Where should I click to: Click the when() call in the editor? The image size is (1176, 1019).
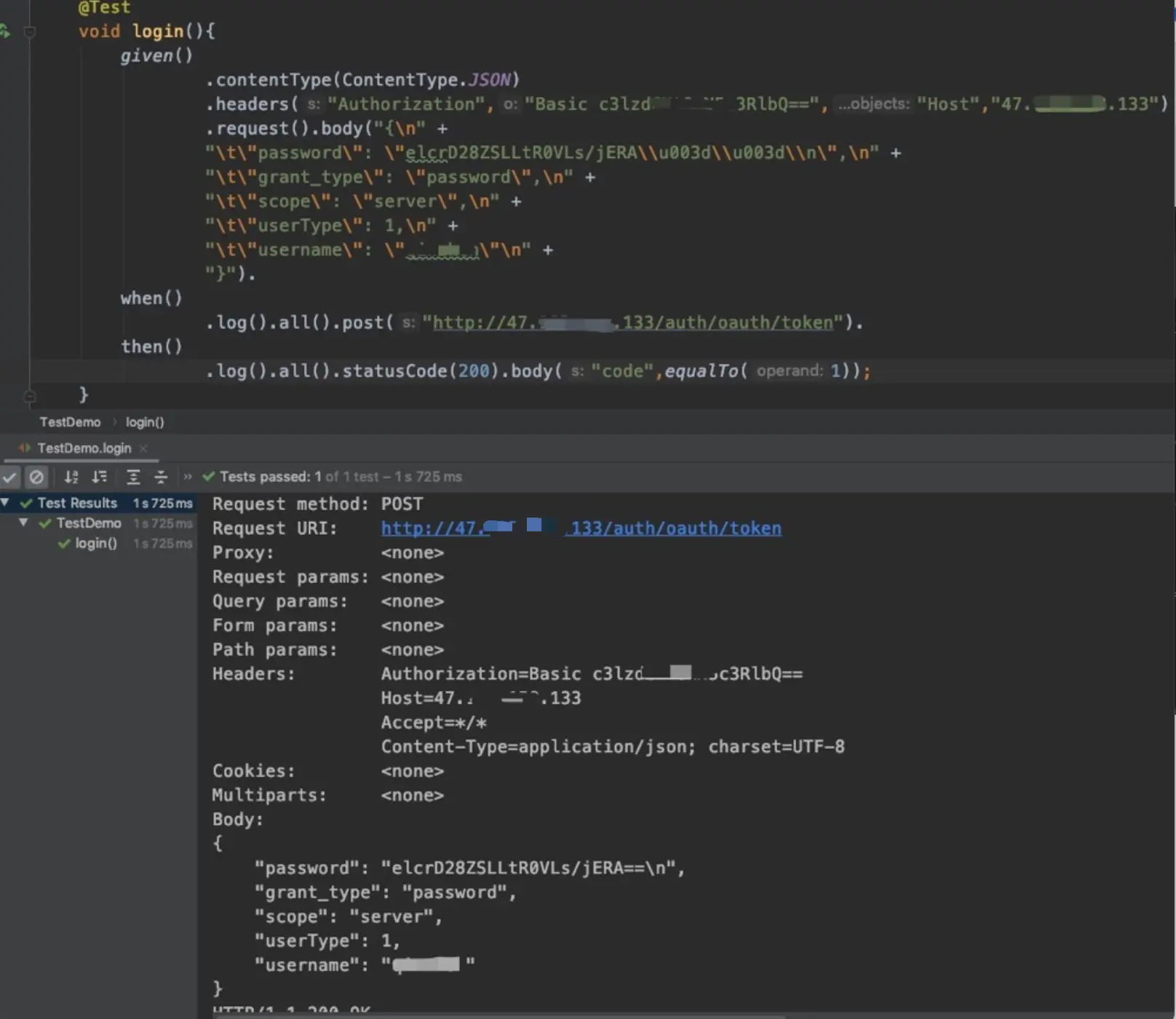point(151,298)
